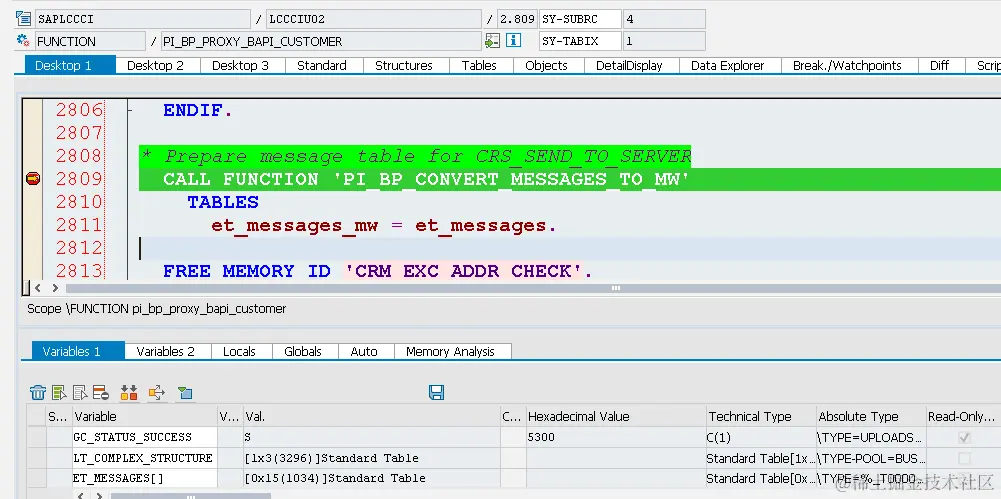Click the teal filter-layout toolbar icon

point(185,392)
